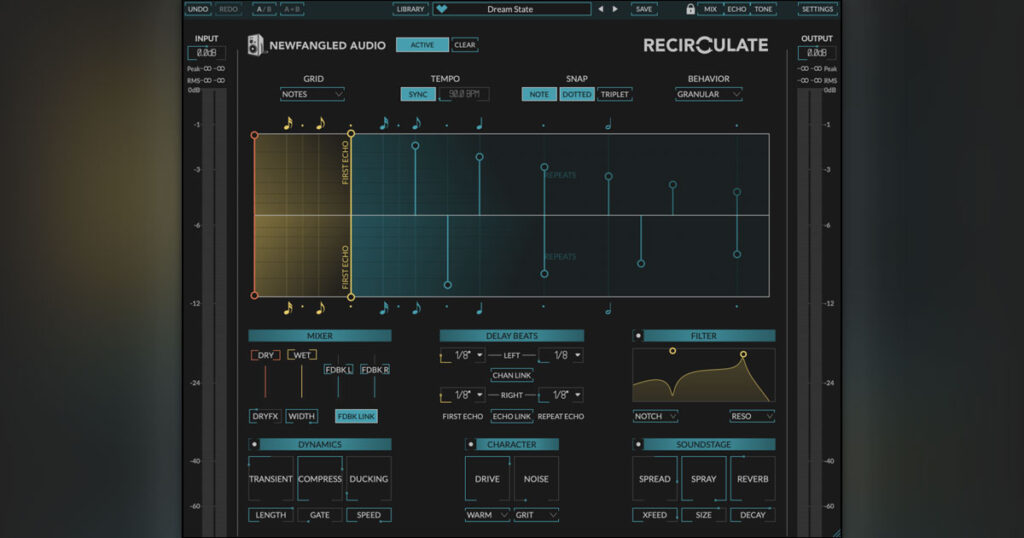Click the A/B compare button

tap(264, 9)
